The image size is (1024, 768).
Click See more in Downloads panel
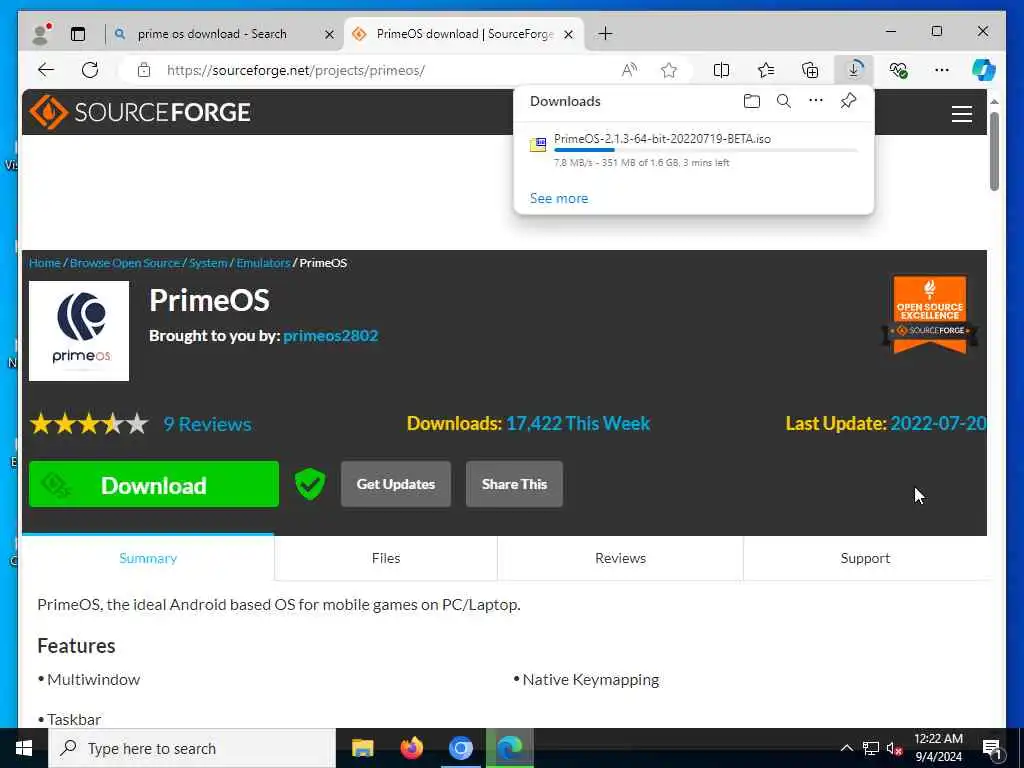[559, 198]
